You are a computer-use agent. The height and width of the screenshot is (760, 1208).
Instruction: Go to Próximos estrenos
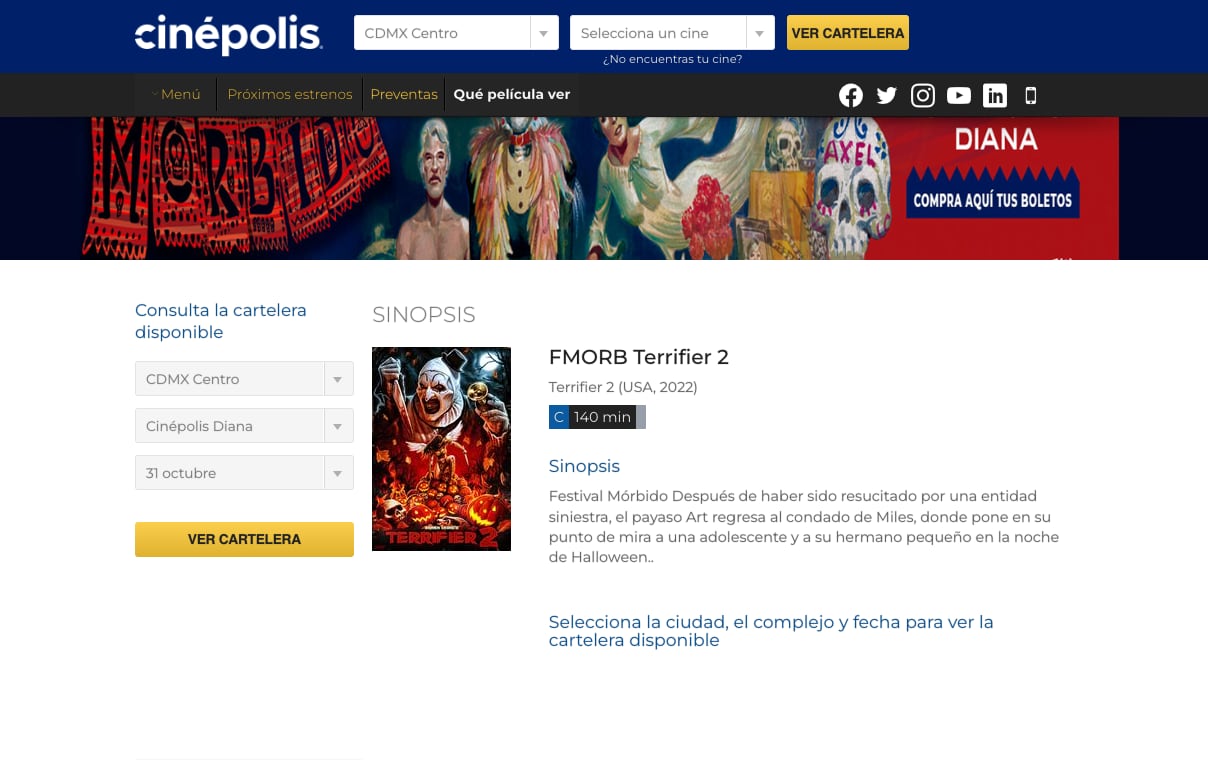click(x=290, y=94)
